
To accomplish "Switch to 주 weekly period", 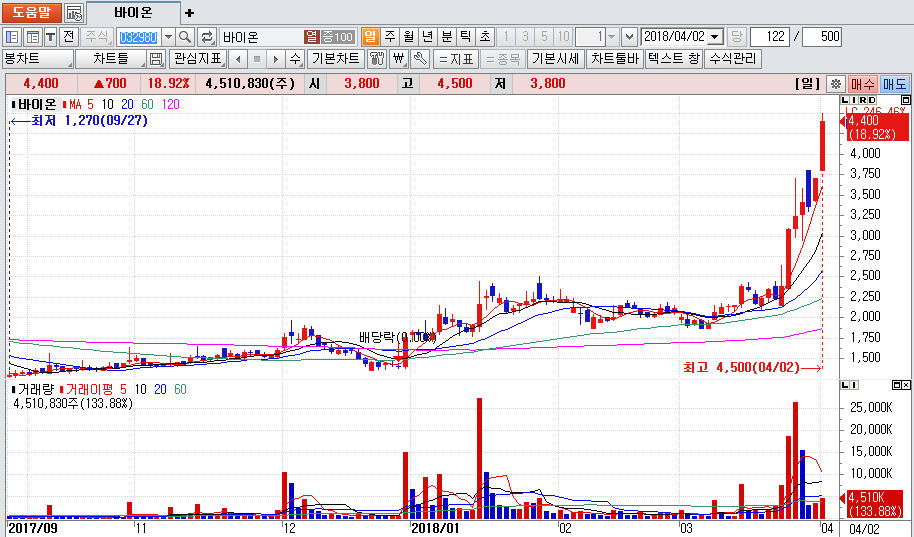I will [389, 37].
